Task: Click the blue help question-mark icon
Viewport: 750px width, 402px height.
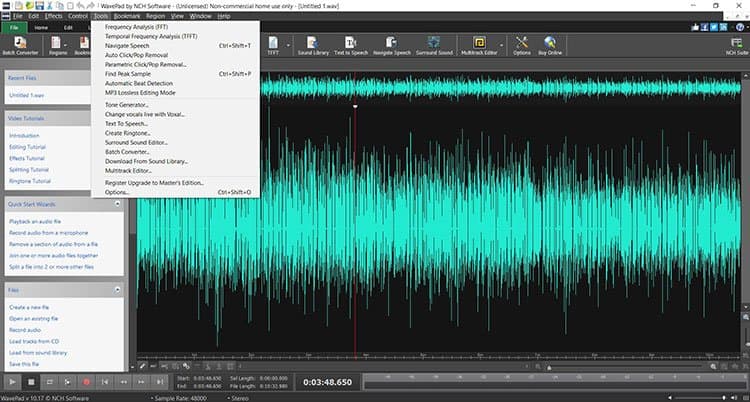Action: click(x=739, y=28)
